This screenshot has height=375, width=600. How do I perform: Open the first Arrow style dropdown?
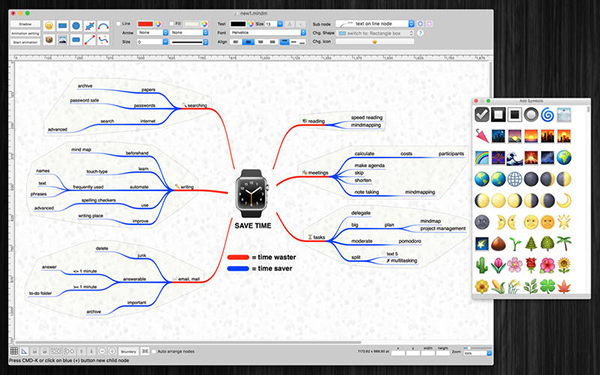coord(153,33)
